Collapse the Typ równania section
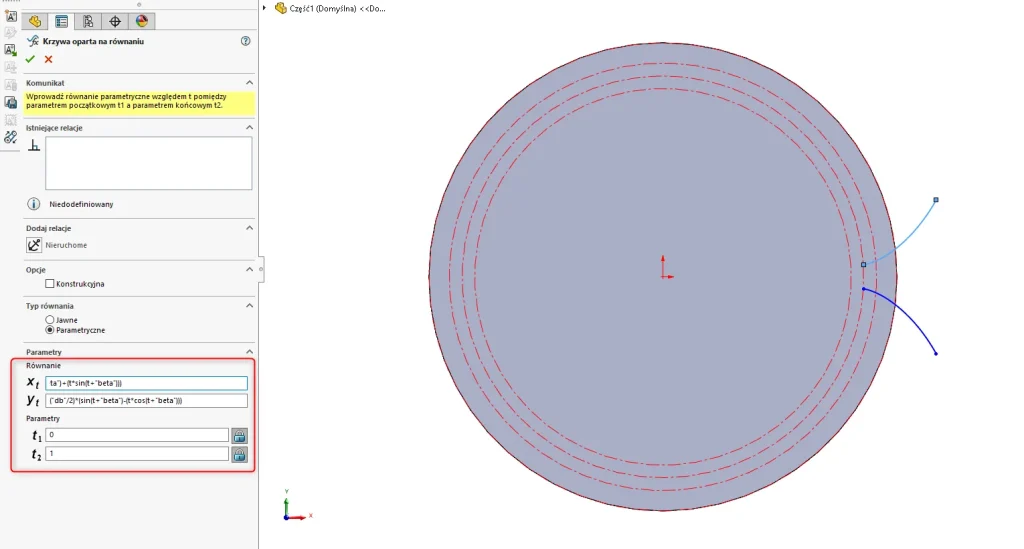 (x=249, y=305)
